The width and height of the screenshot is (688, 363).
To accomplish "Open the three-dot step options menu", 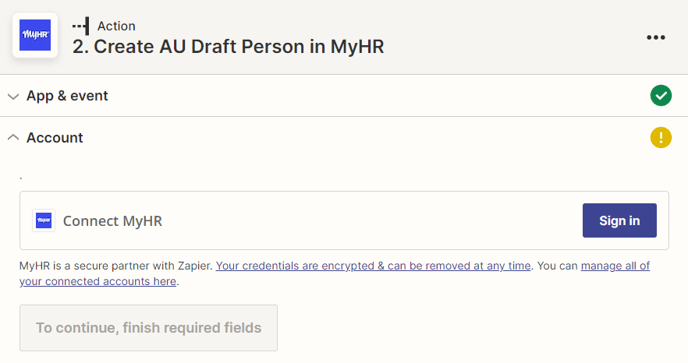I will (x=656, y=37).
